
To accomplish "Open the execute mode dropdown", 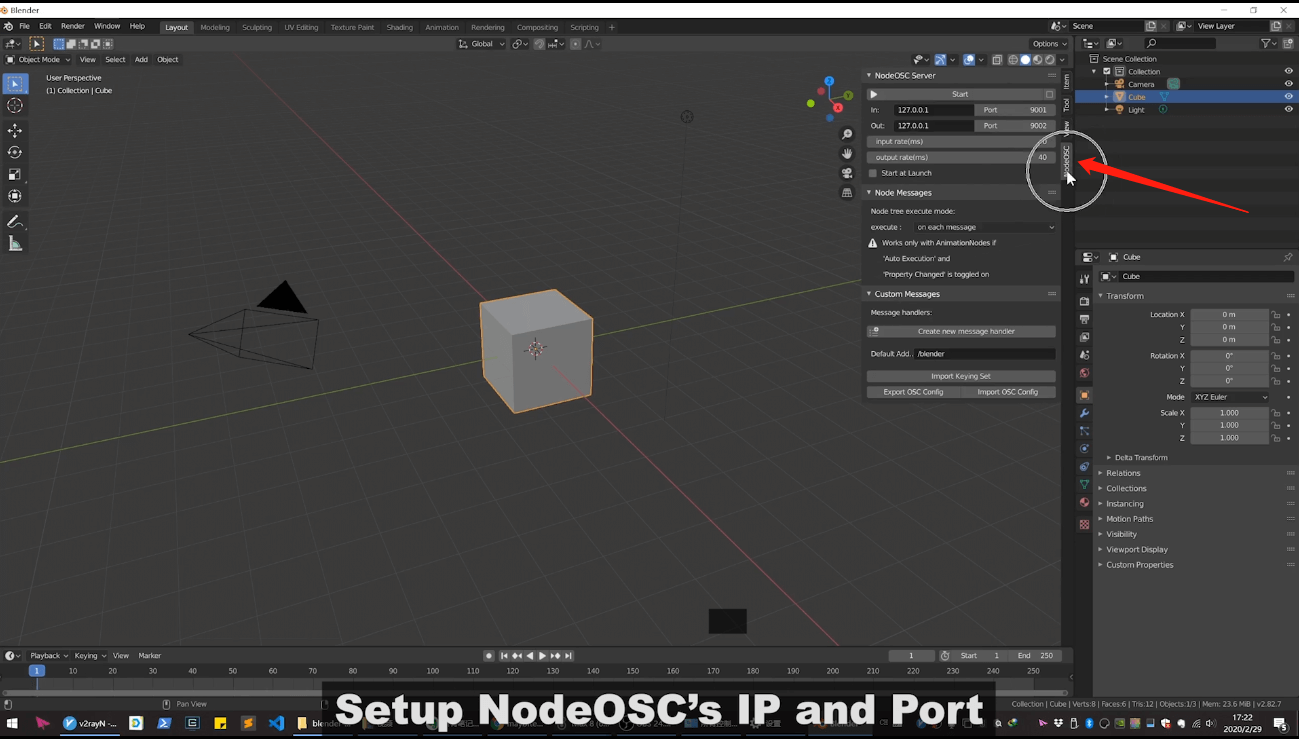I will coord(985,227).
